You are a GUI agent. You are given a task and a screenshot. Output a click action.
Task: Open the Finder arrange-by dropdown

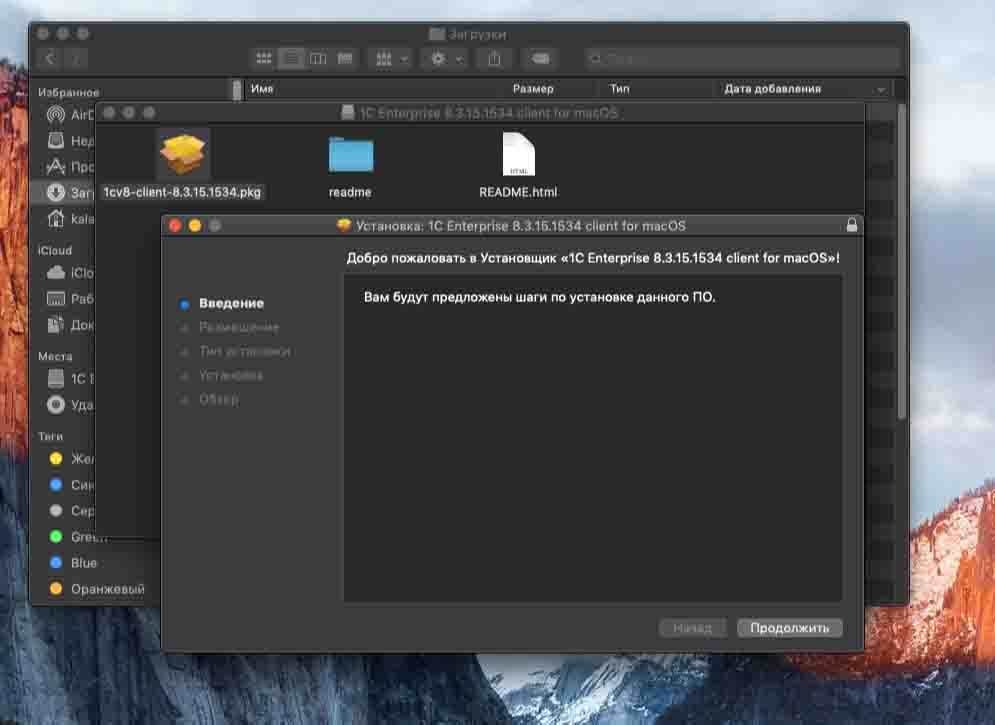(392, 59)
